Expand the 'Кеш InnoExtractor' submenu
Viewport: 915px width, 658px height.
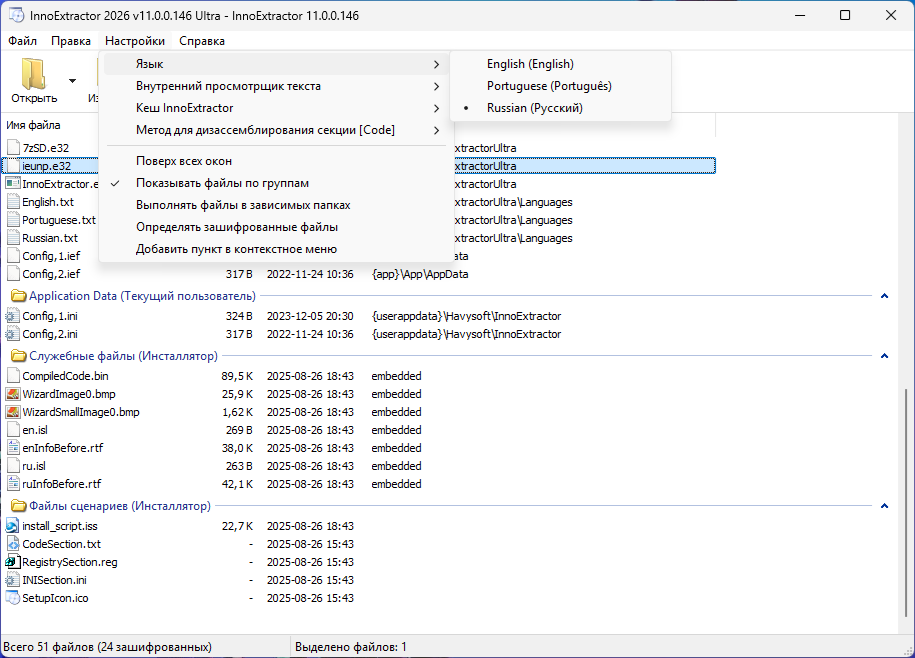click(x=276, y=108)
